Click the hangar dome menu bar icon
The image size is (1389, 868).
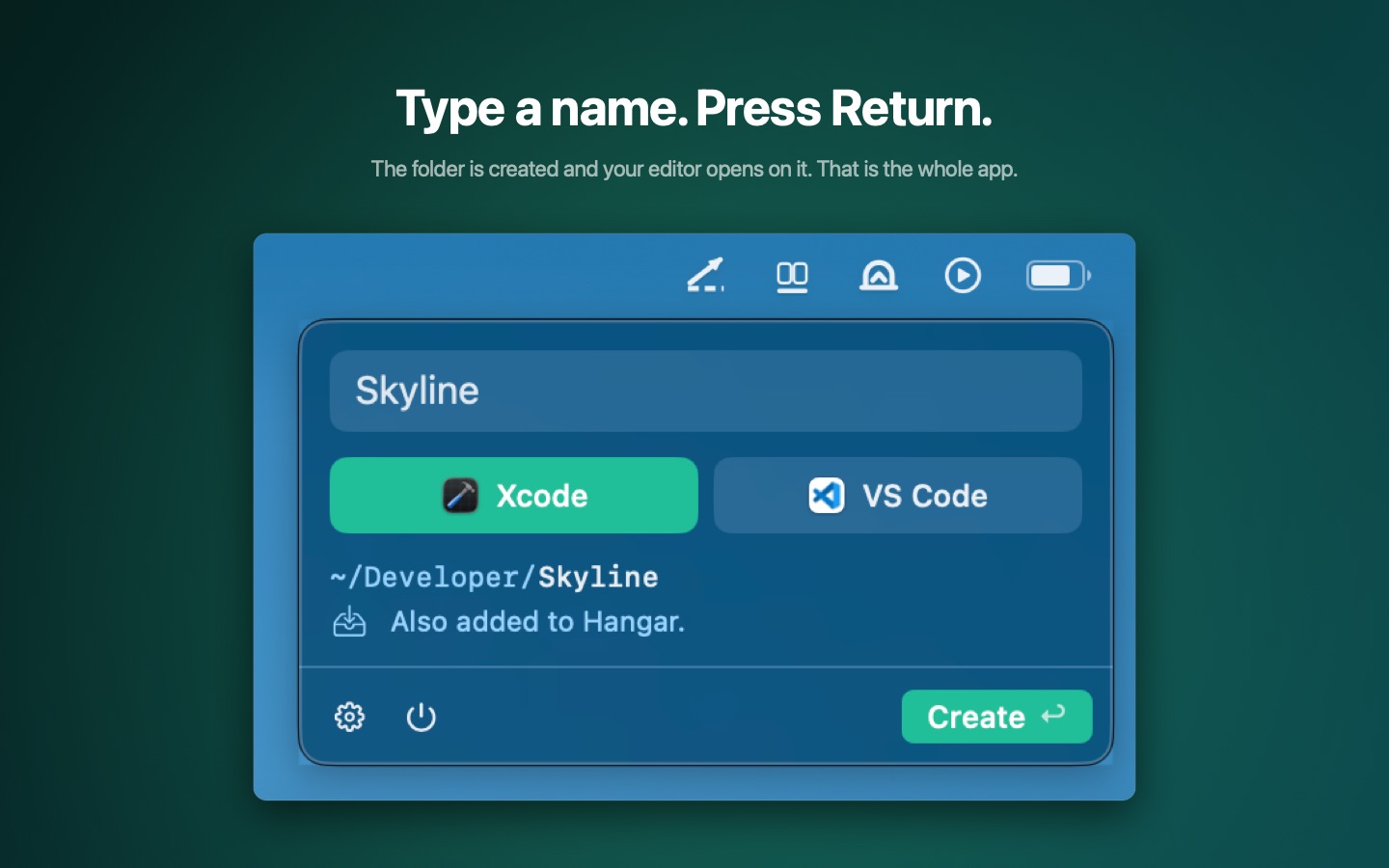(878, 276)
